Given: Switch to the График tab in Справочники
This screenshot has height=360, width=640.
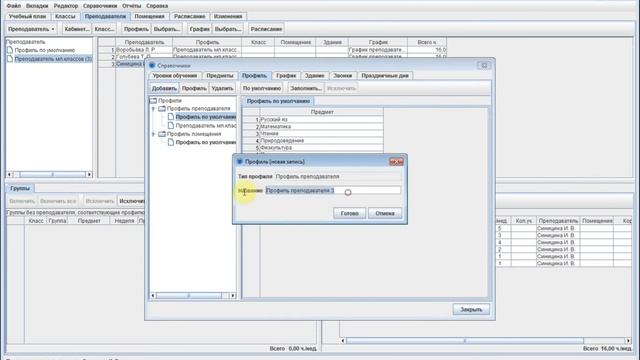Looking at the screenshot, I should click(x=286, y=76).
